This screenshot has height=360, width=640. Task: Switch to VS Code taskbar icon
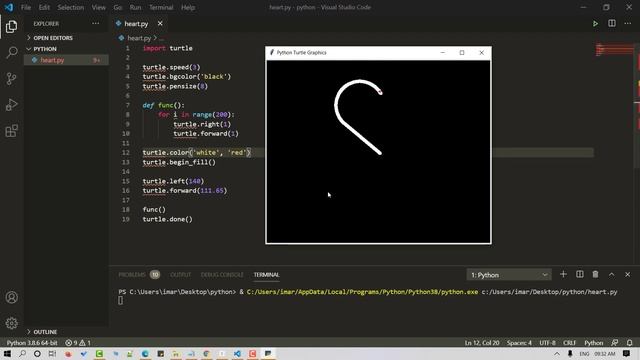coord(237,353)
